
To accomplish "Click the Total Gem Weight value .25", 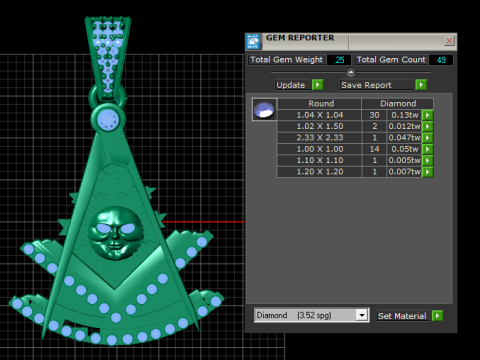I will pyautogui.click(x=339, y=60).
